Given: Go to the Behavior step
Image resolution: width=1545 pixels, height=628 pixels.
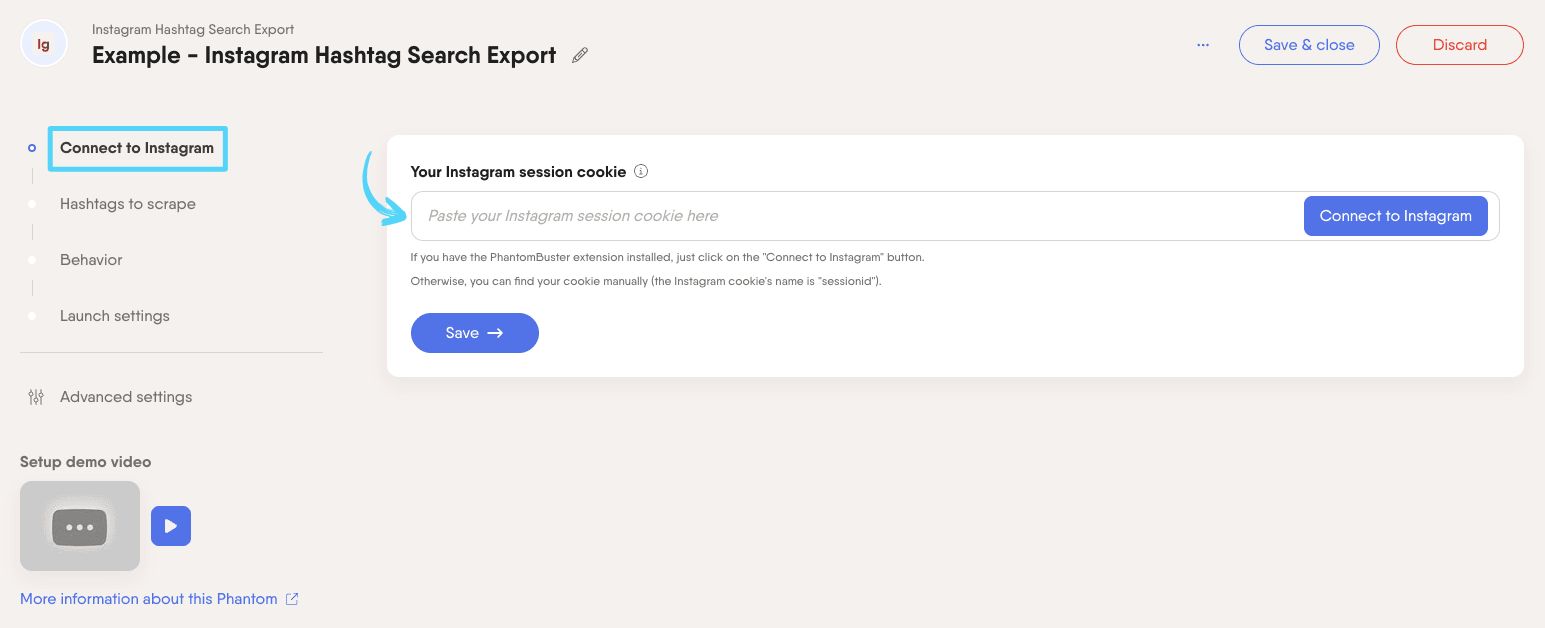Looking at the screenshot, I should [91, 260].
